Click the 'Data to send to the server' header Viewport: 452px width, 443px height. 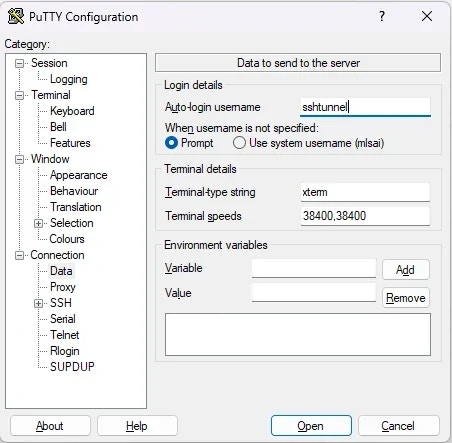click(x=298, y=63)
